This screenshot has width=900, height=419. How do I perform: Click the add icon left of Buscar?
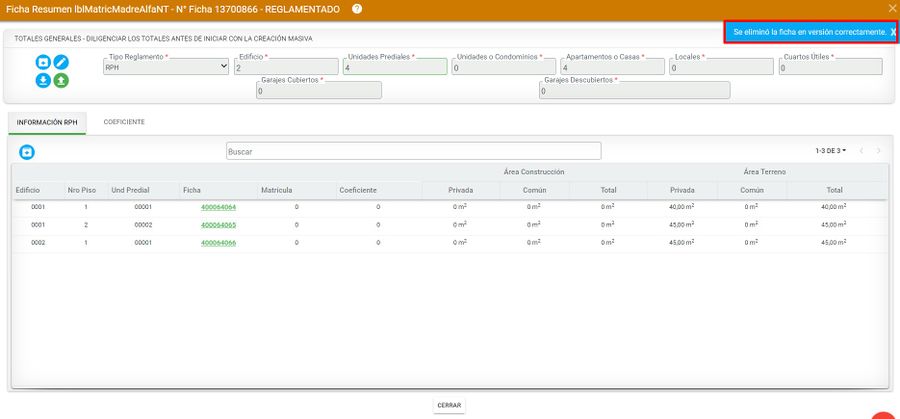point(27,152)
